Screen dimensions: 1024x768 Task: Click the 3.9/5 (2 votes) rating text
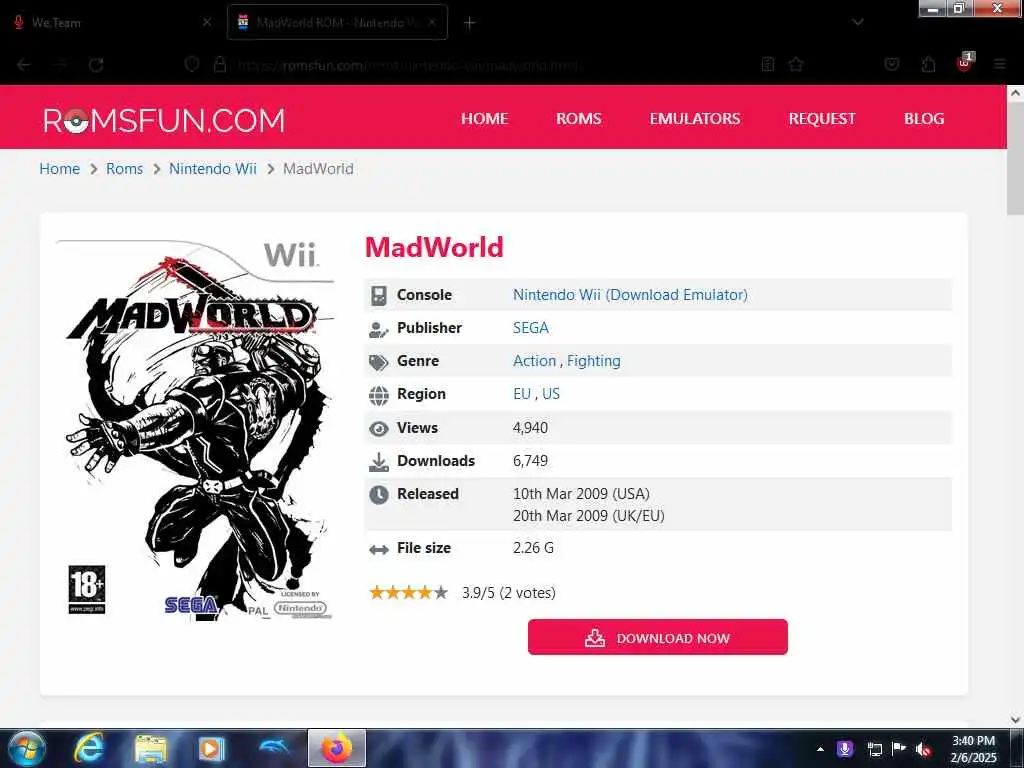pyautogui.click(x=509, y=593)
